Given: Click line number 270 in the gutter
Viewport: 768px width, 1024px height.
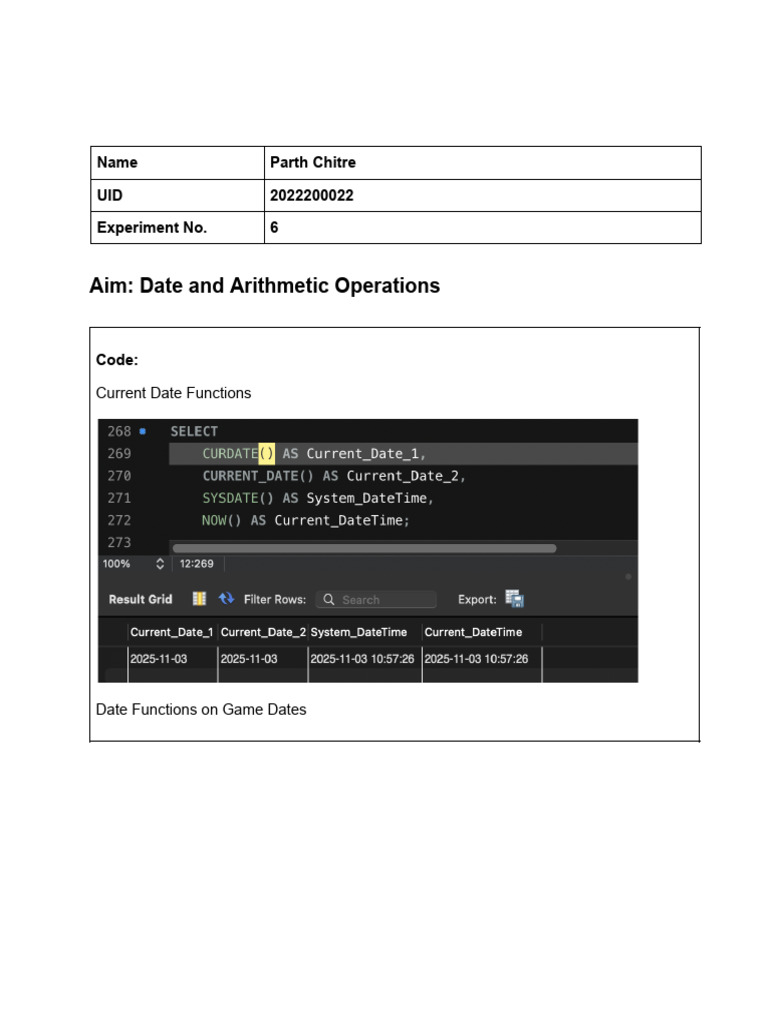Looking at the screenshot, I should point(119,475).
